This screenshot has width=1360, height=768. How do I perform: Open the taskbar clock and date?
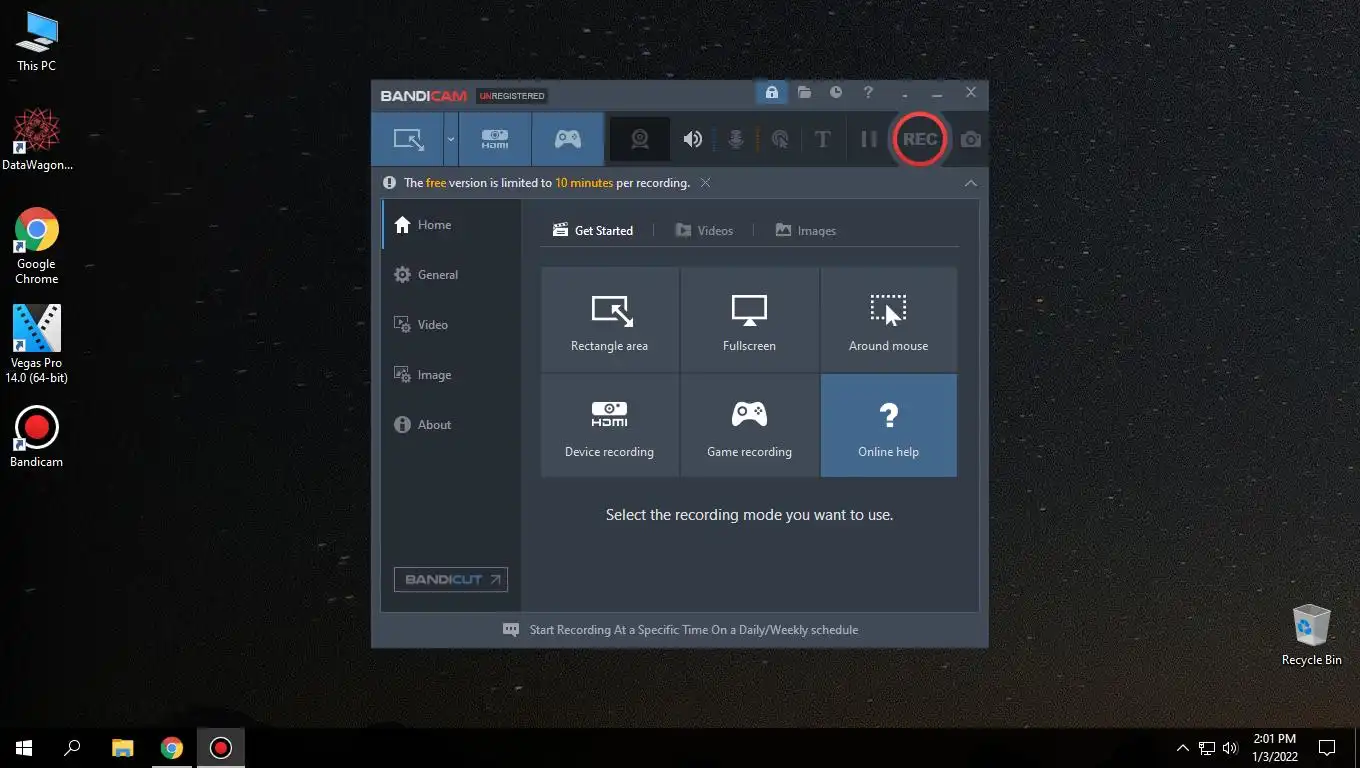tap(1274, 747)
